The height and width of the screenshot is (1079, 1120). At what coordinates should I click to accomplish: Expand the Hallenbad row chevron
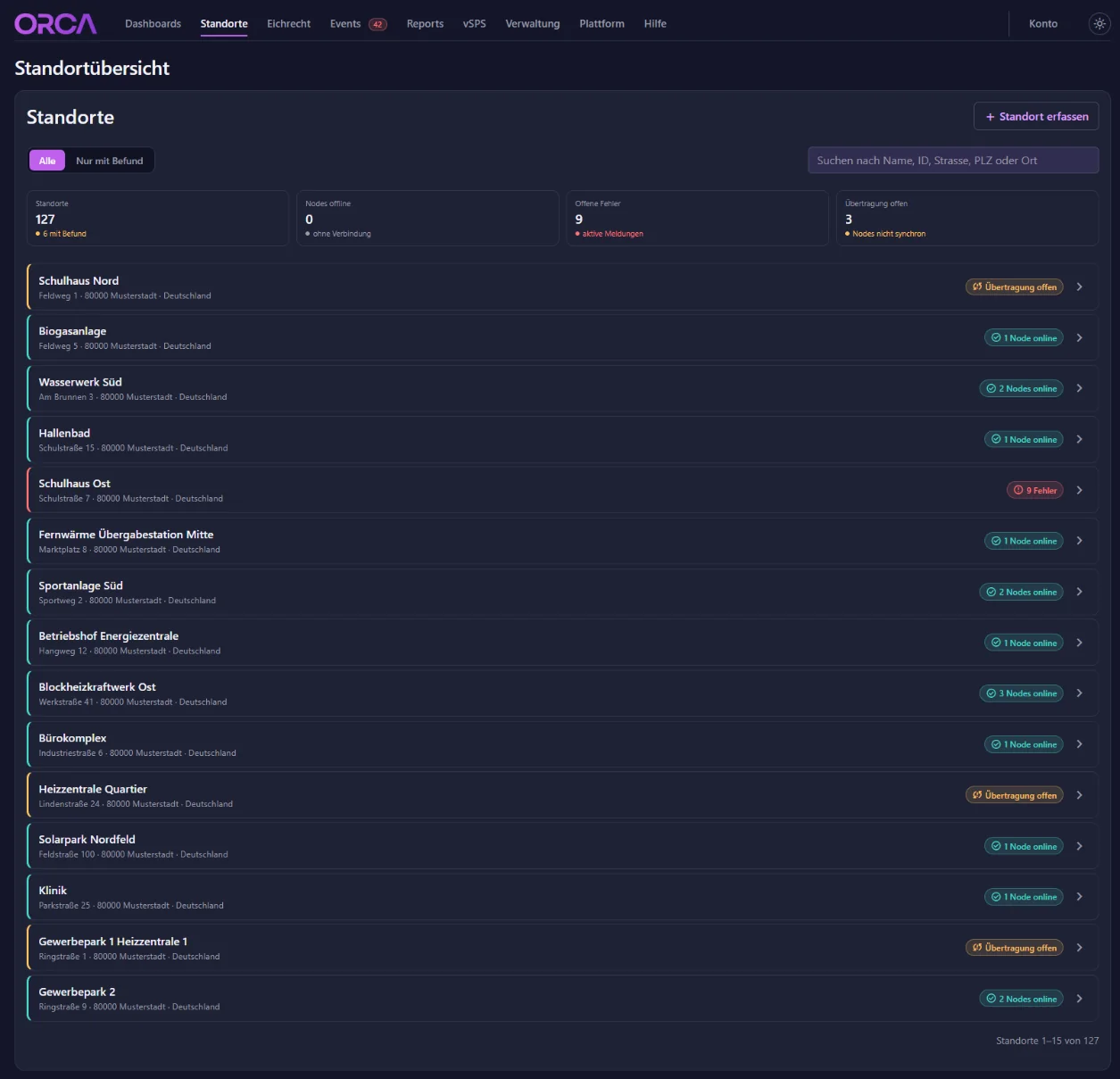tap(1080, 439)
